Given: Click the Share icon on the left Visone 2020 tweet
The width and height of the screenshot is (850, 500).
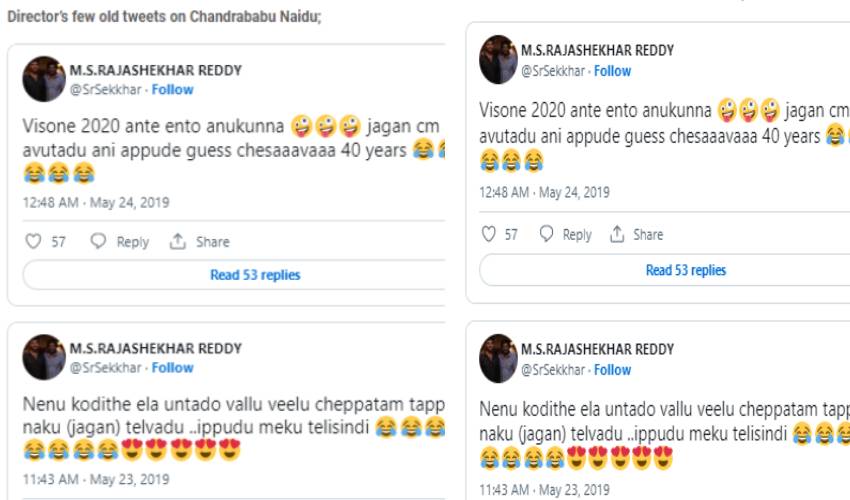Looking at the screenshot, I should click(x=178, y=242).
